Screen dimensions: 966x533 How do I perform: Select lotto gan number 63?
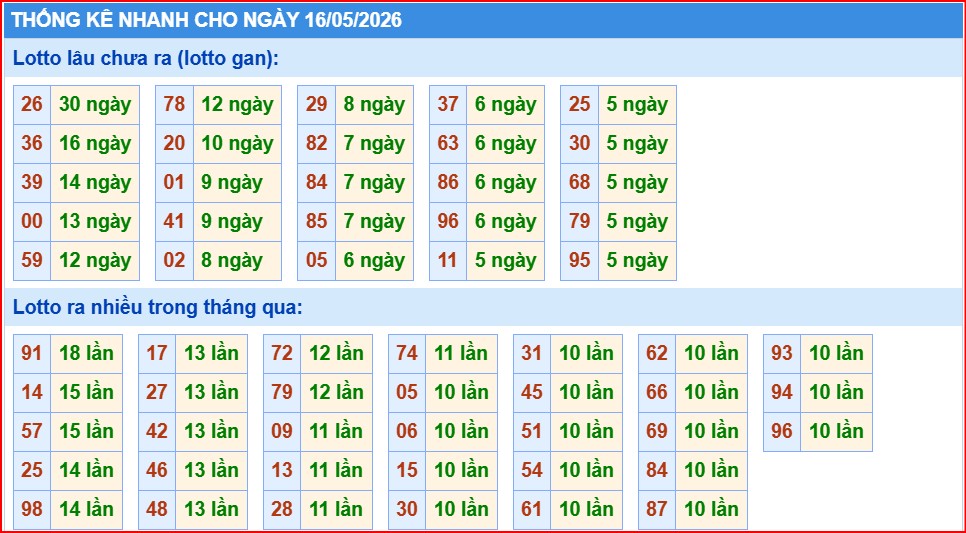448,144
